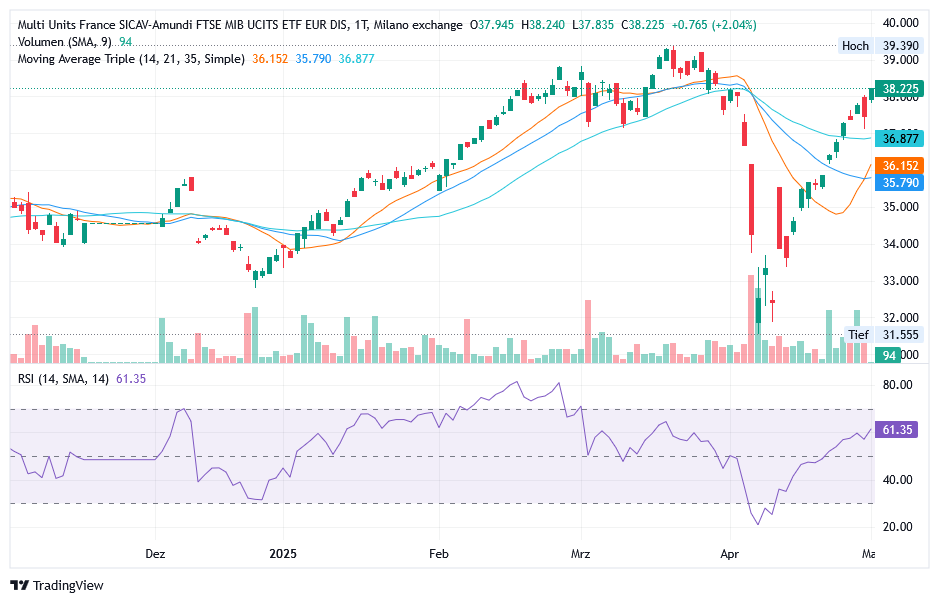Click the volume value 94 in the legend

click(125, 42)
